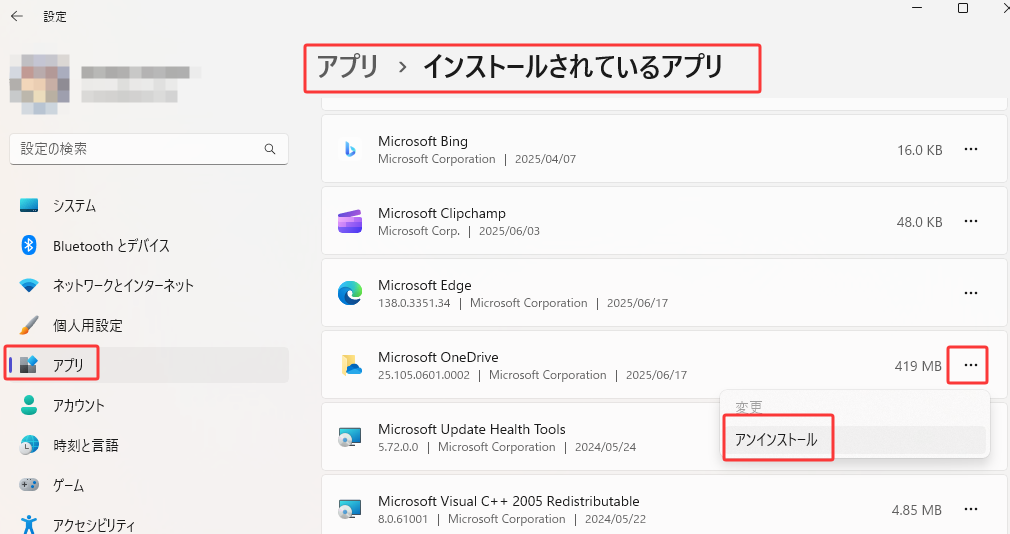Viewport: 1010px width, 534px height.
Task: Select Microsoft Update Health Tools name
Action: coord(472,429)
